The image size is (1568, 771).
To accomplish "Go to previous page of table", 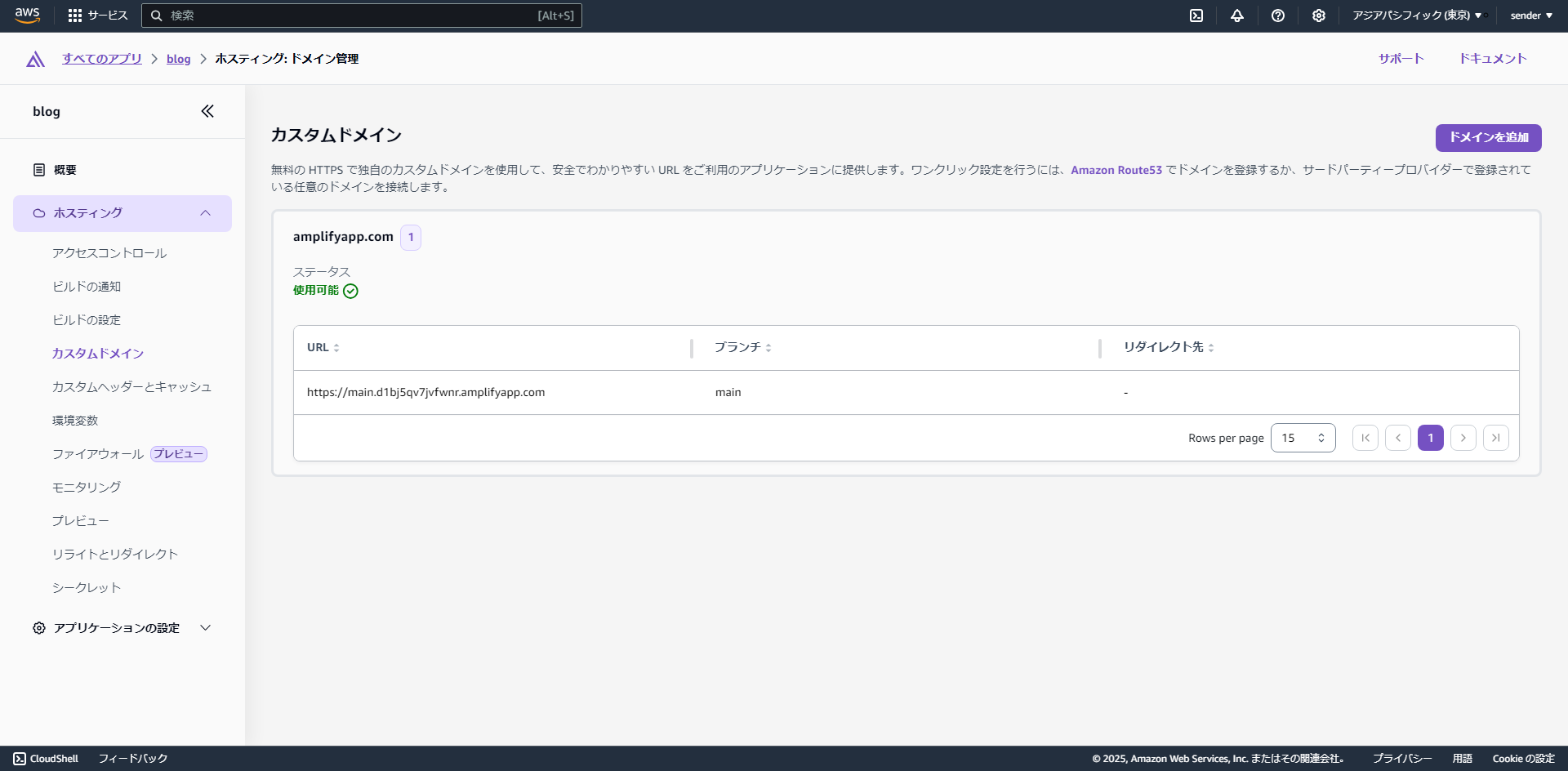I will pyautogui.click(x=1398, y=438).
